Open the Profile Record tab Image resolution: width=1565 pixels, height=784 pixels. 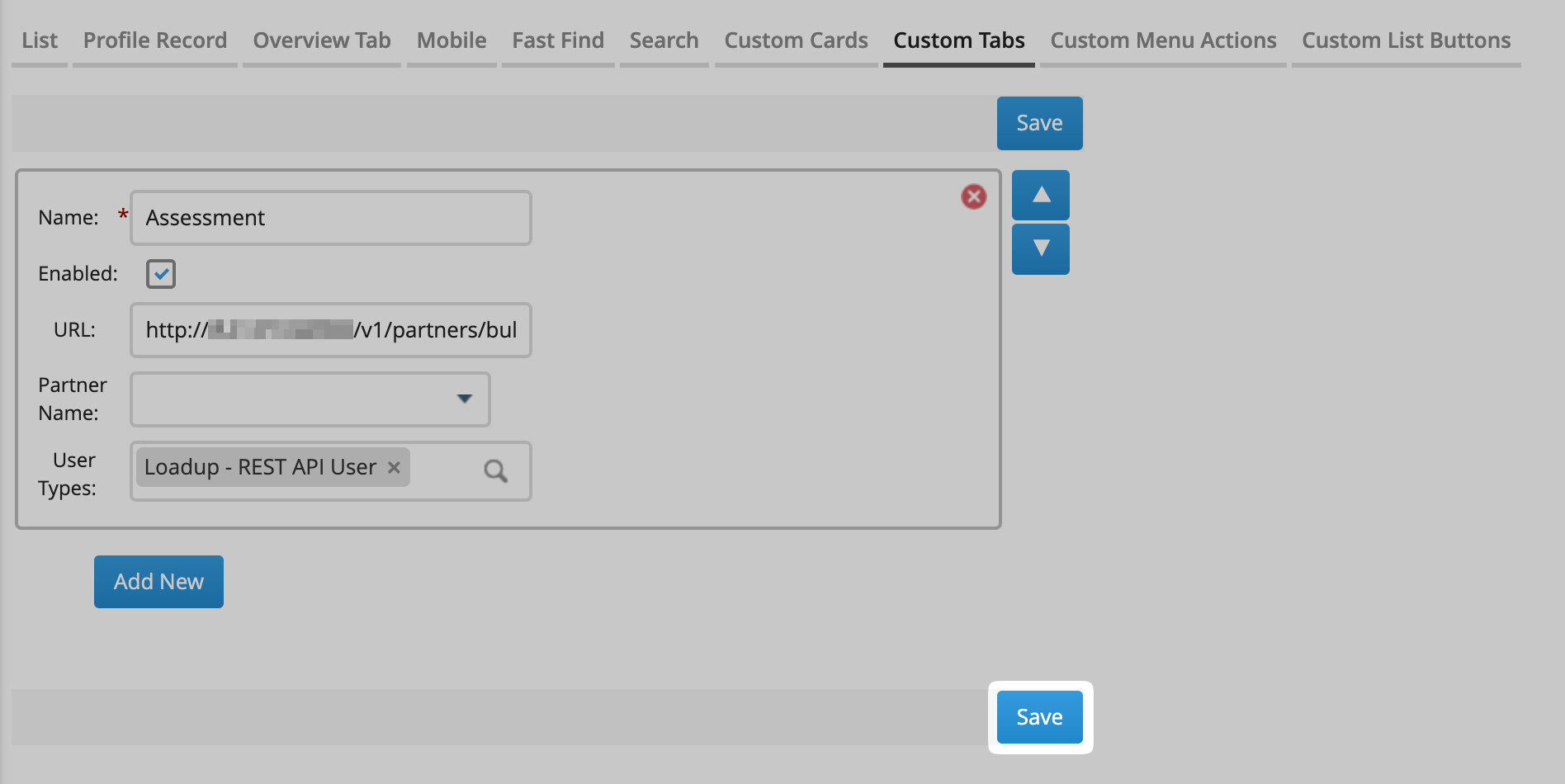pyautogui.click(x=155, y=40)
